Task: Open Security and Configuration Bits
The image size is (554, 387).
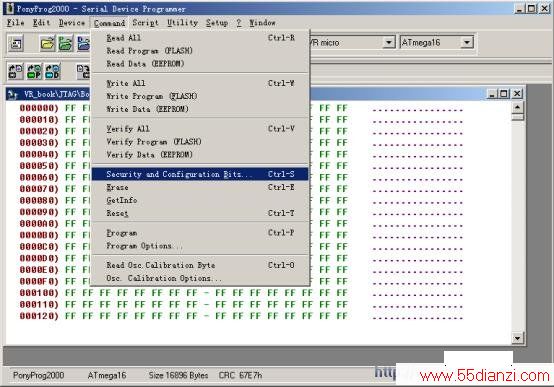Action: pyautogui.click(x=200, y=174)
